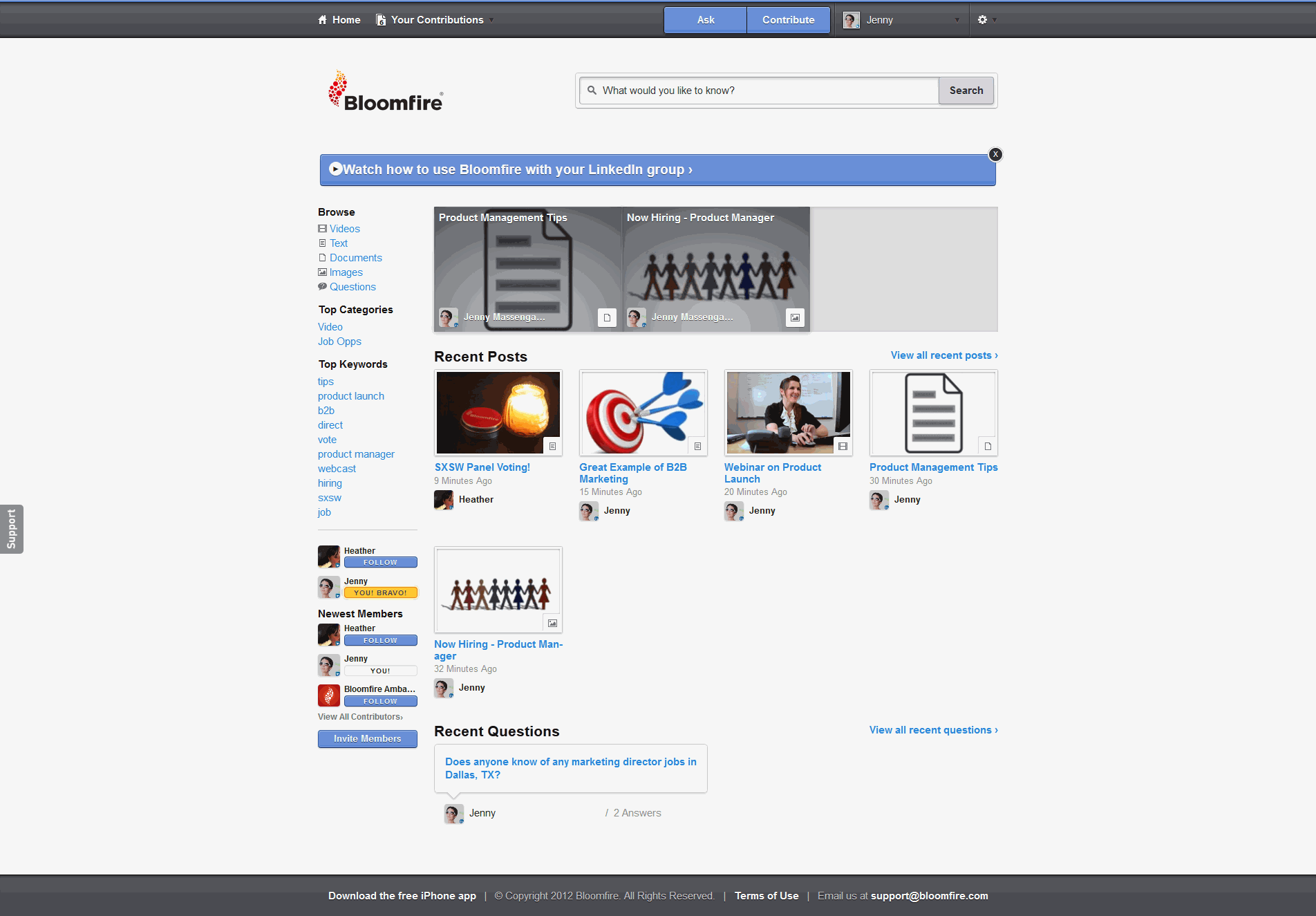This screenshot has height=916, width=1316.
Task: Open the SXSW candle thumbnail
Action: (498, 413)
